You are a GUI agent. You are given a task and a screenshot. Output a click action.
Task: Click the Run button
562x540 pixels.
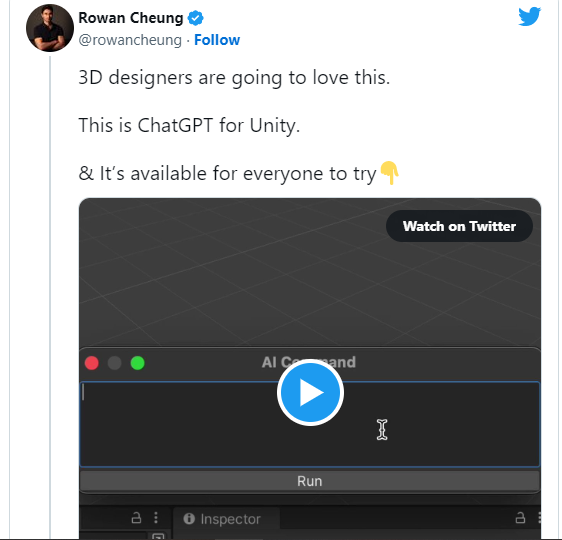point(310,481)
